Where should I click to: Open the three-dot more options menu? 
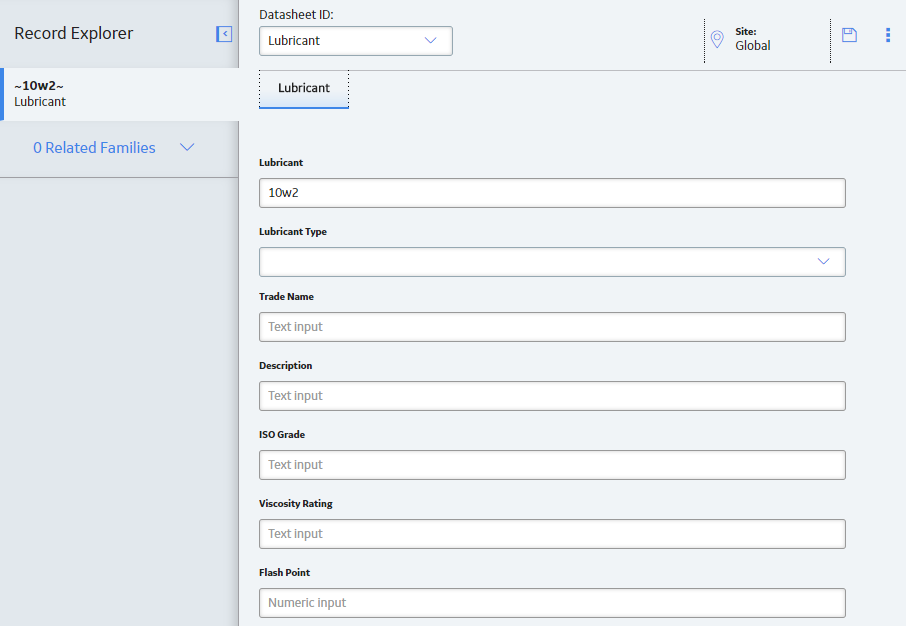(888, 35)
